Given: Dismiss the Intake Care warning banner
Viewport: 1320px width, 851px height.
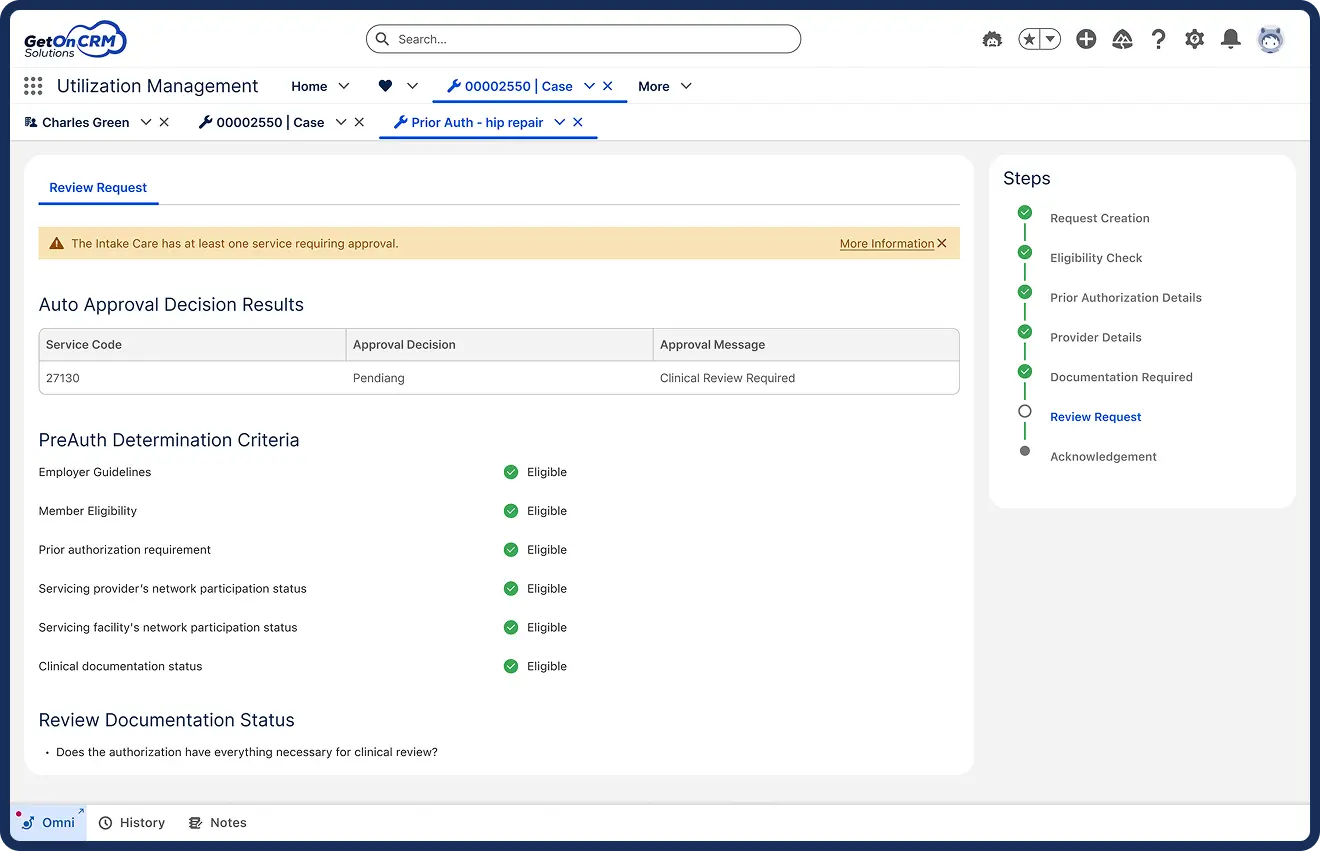Looking at the screenshot, I should [x=942, y=243].
